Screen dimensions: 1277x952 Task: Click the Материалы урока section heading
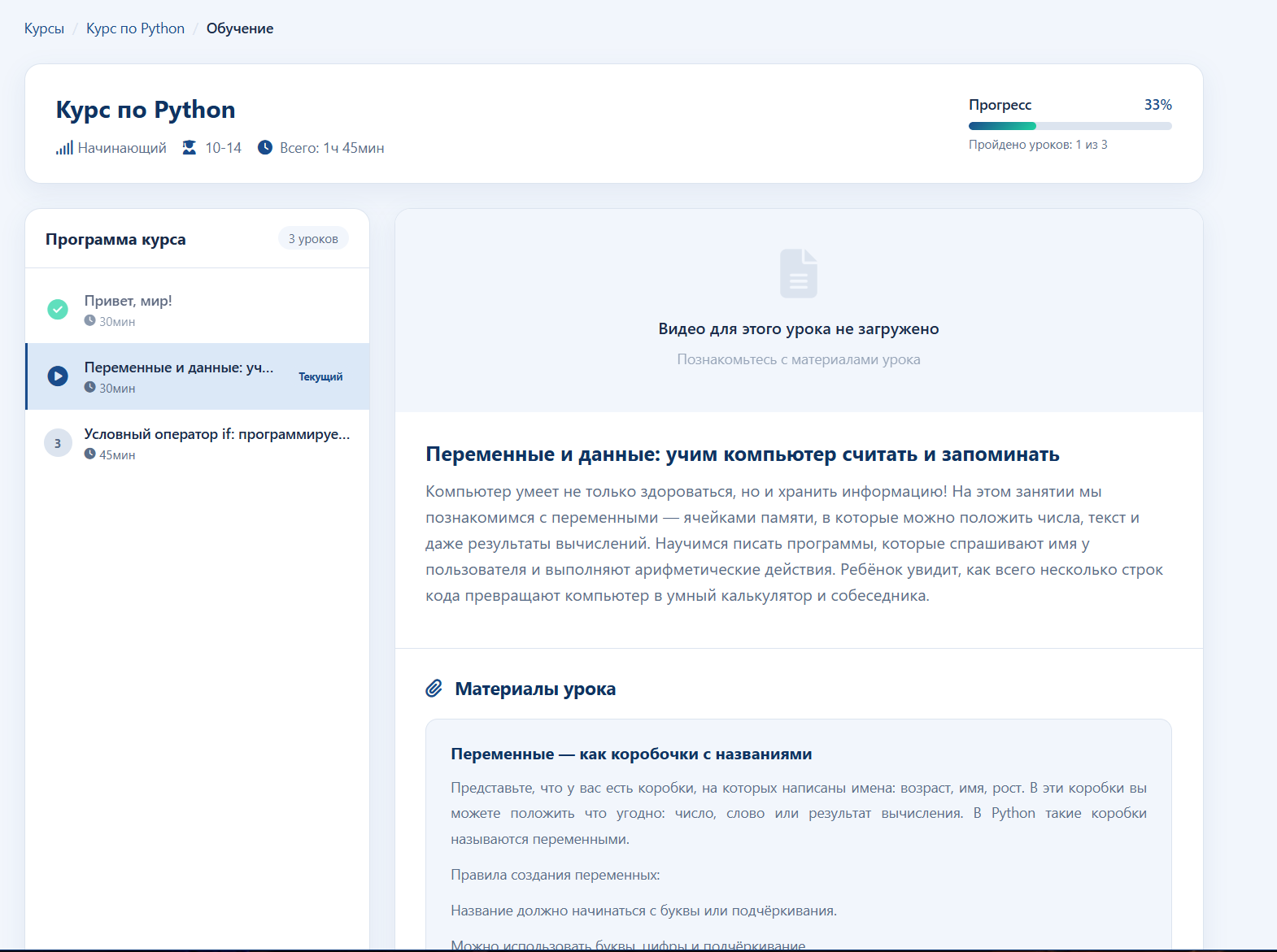tap(535, 689)
